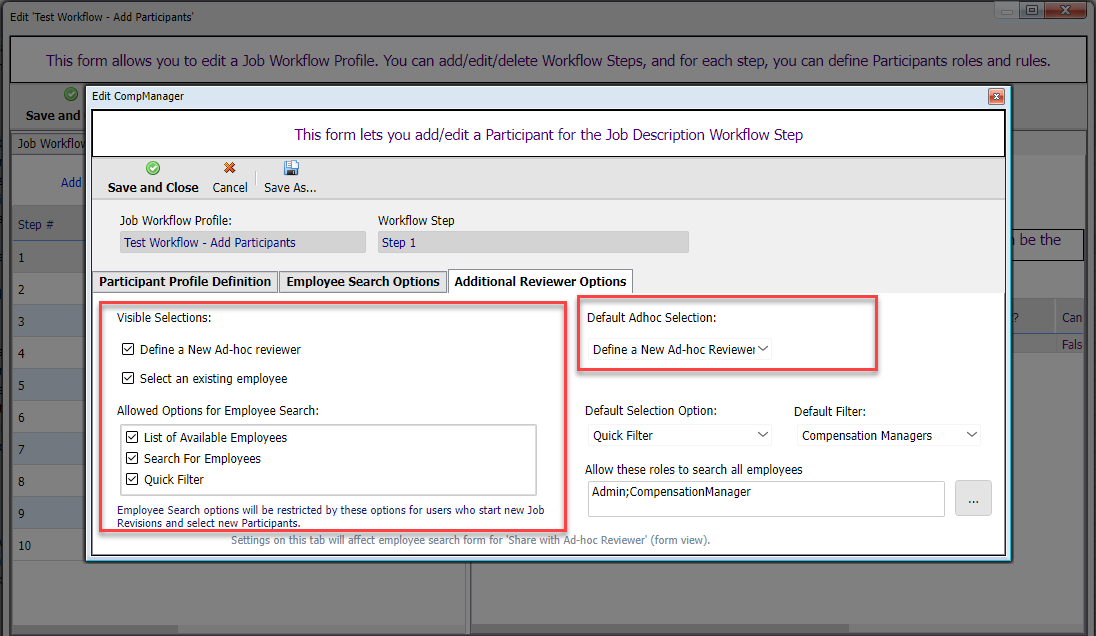Toggle Search For Employees checkbox

point(133,459)
